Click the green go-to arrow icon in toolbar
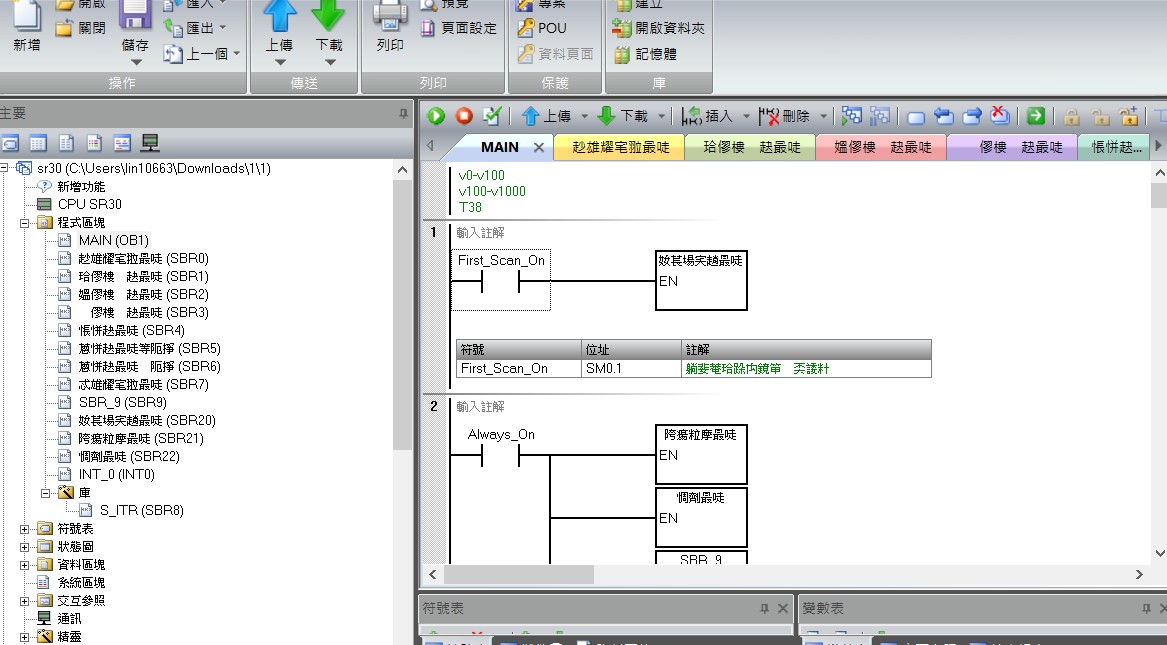1167x645 pixels. pos(1036,116)
